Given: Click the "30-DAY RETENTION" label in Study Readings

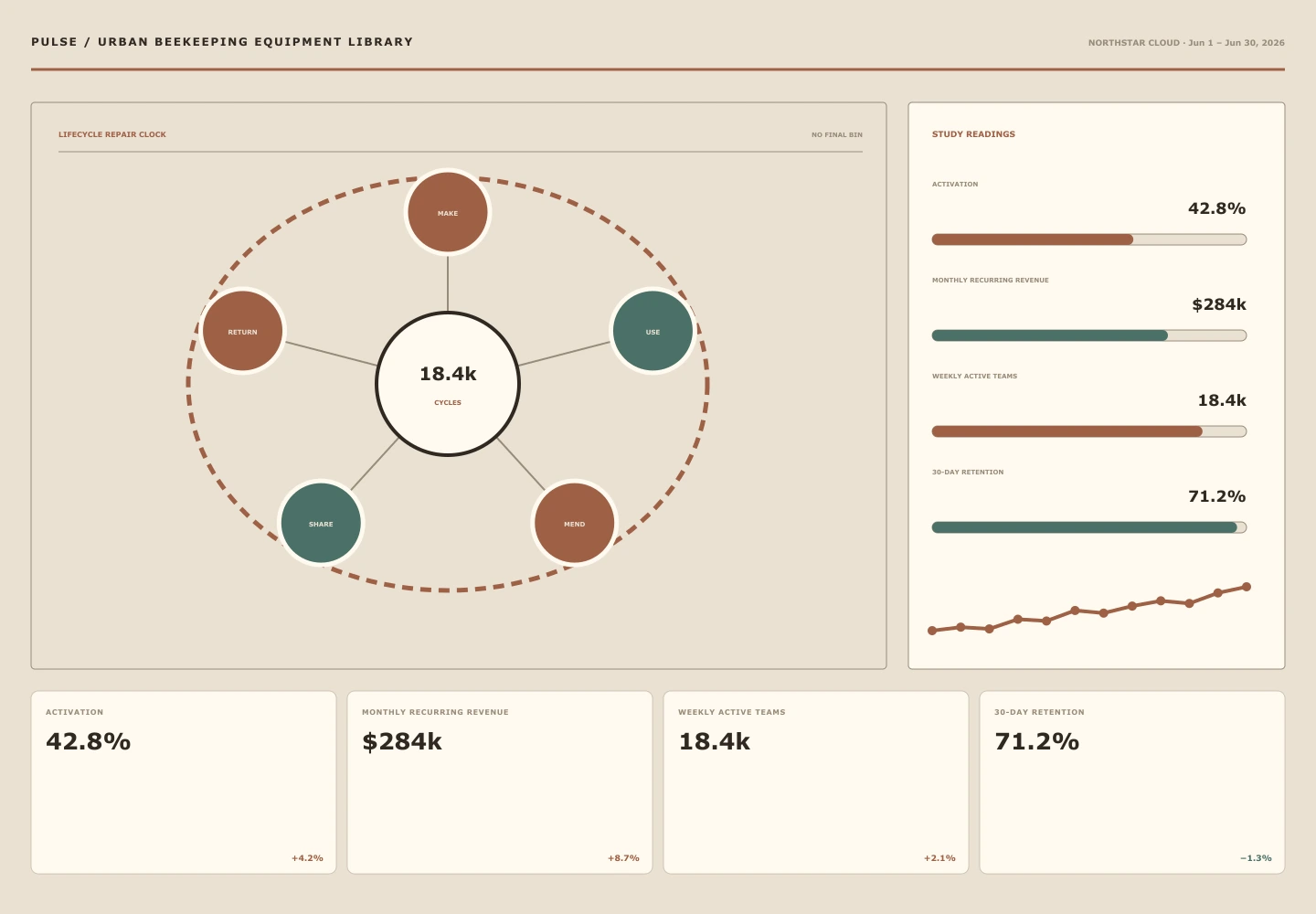Looking at the screenshot, I should pos(968,473).
